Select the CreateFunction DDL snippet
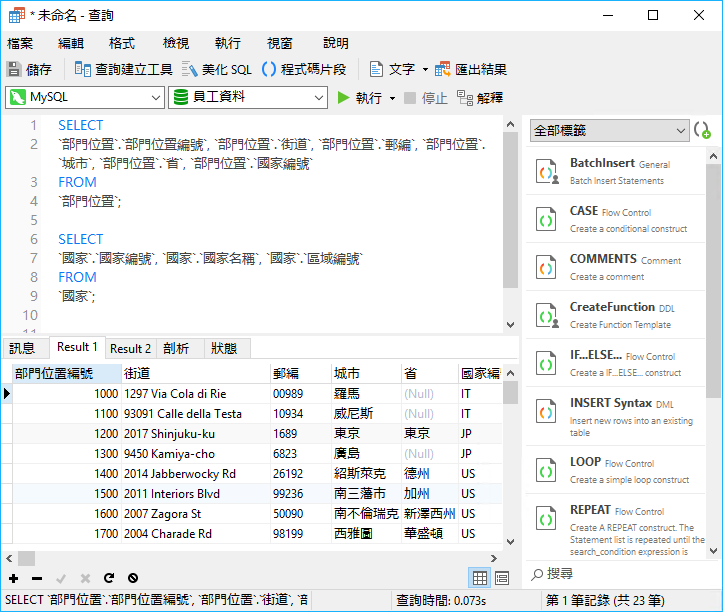This screenshot has height=612, width=723. click(616, 315)
